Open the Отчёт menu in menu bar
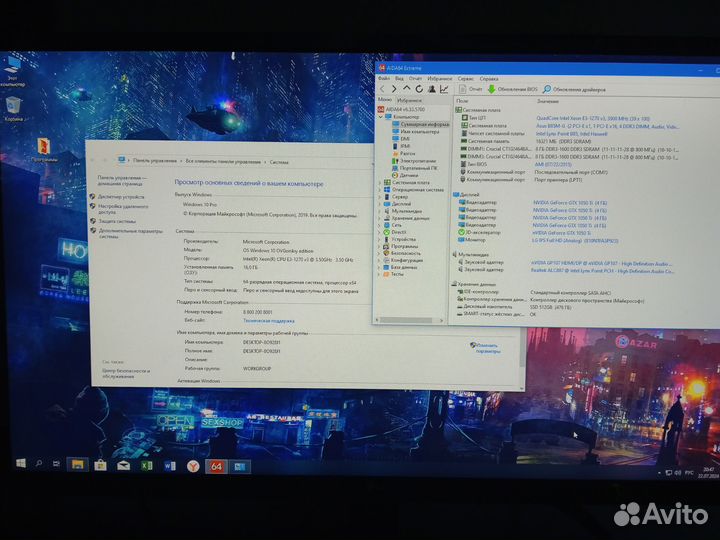 (x=415, y=79)
